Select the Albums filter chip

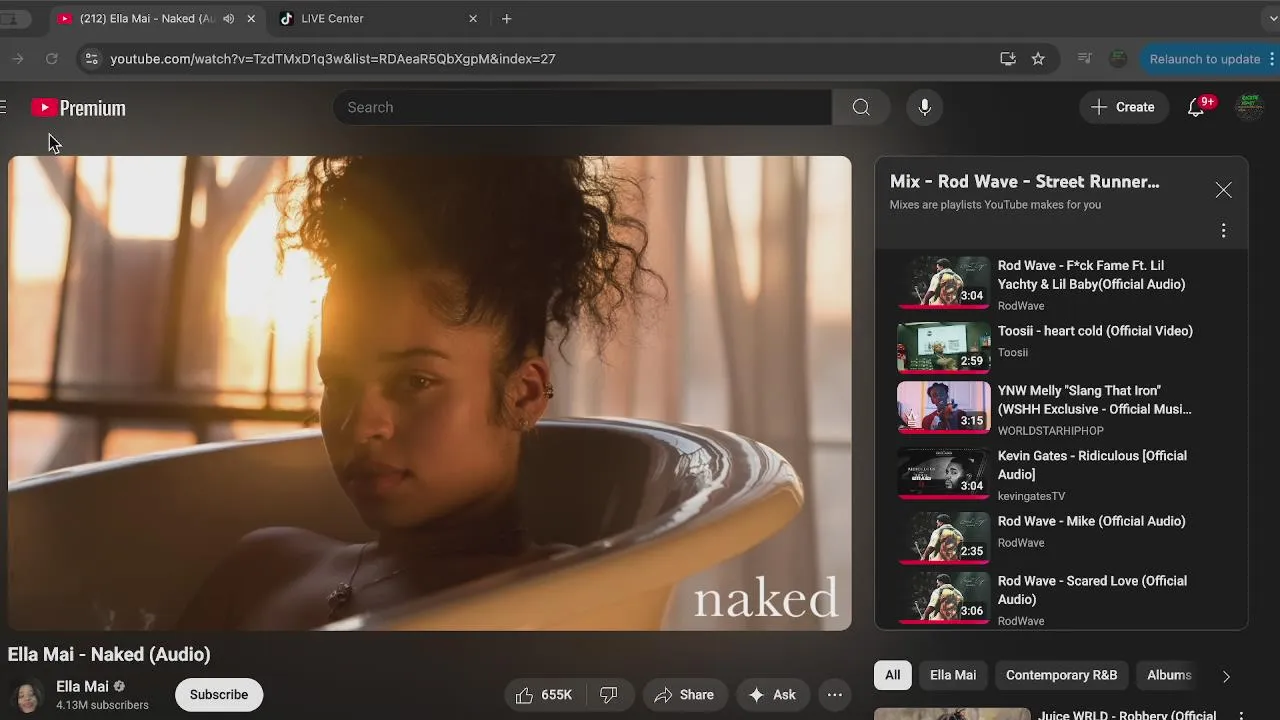pyautogui.click(x=1169, y=675)
